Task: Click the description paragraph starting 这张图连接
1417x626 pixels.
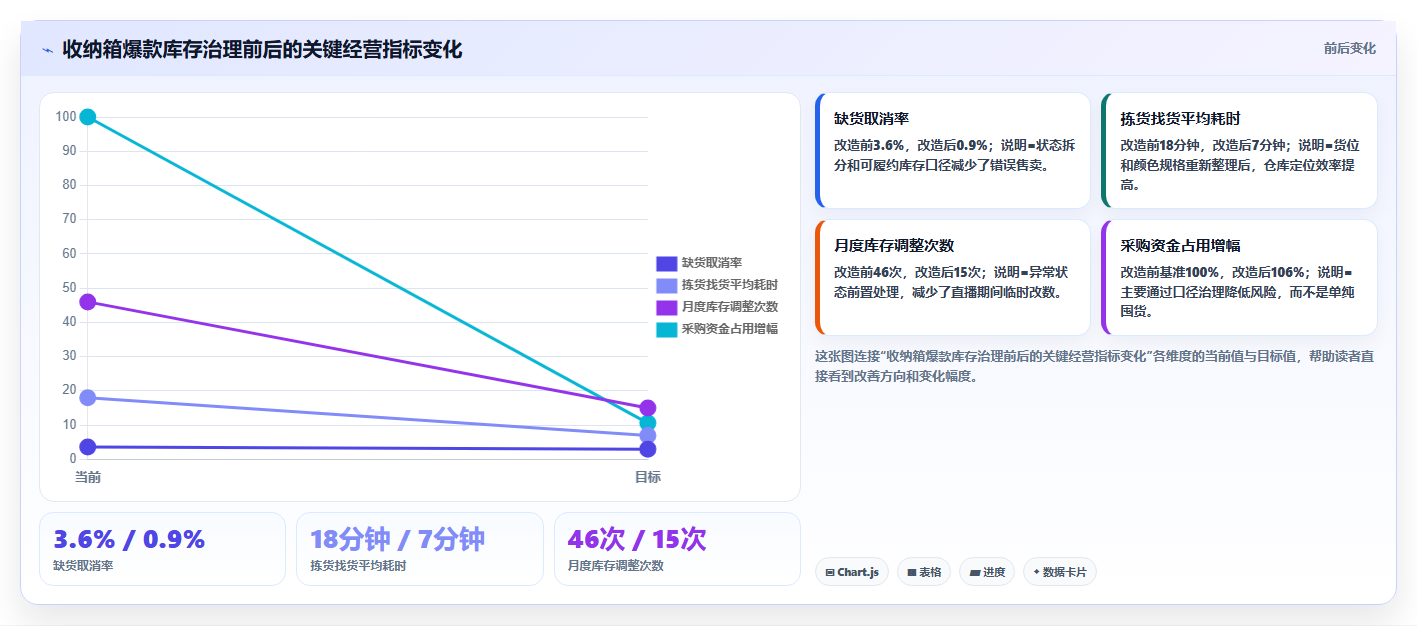Action: pyautogui.click(x=1094, y=366)
